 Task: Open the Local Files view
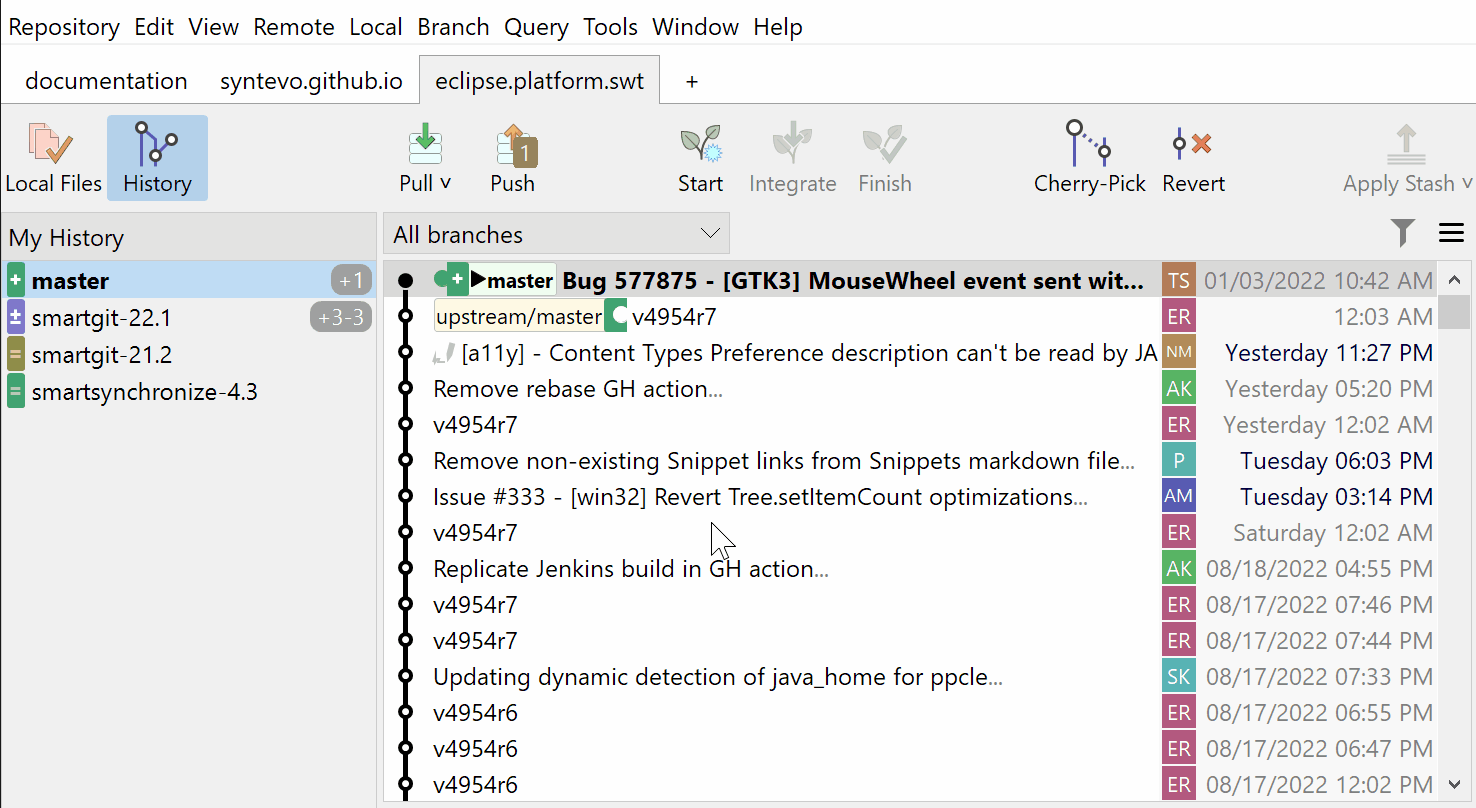[53, 158]
